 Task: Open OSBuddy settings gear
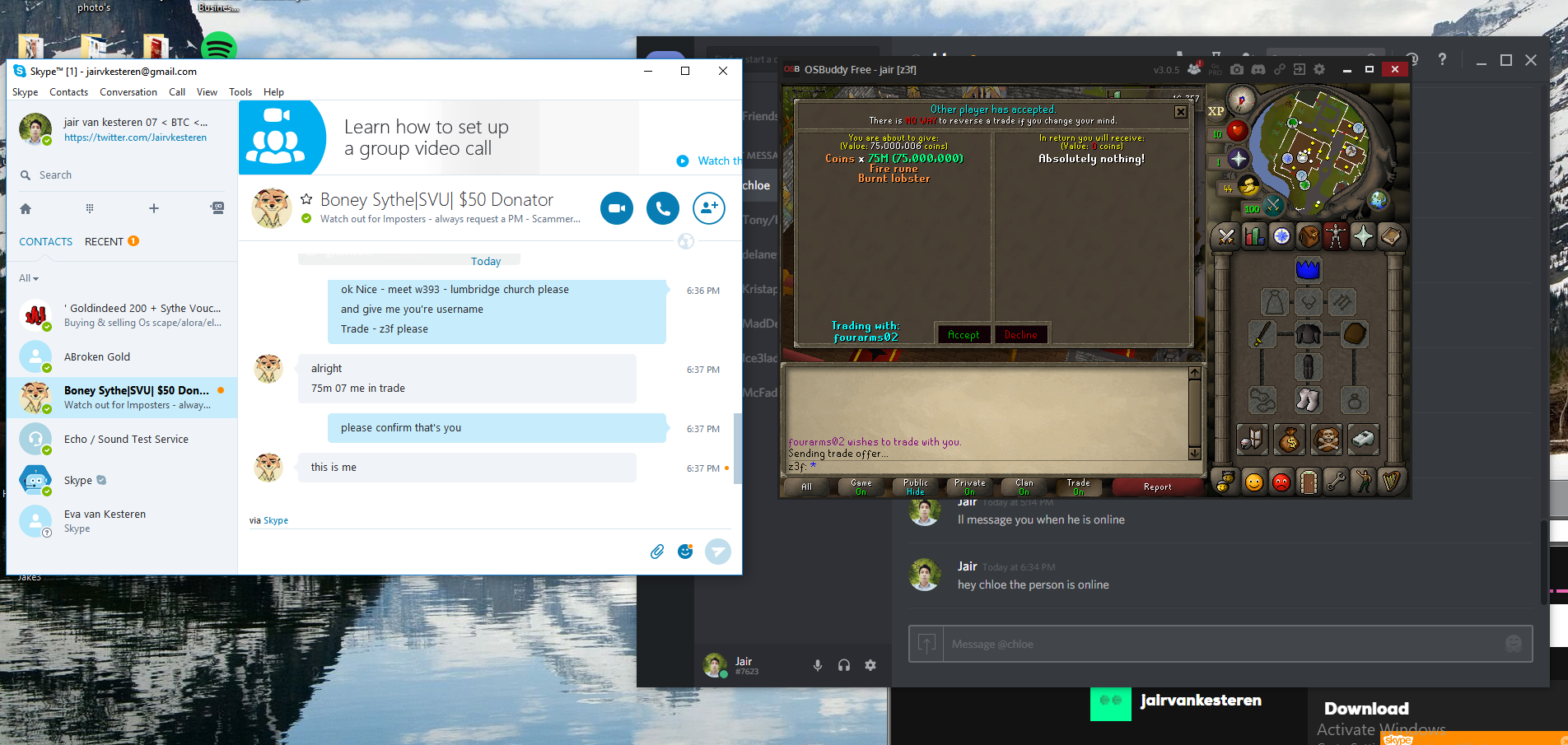pos(1319,70)
